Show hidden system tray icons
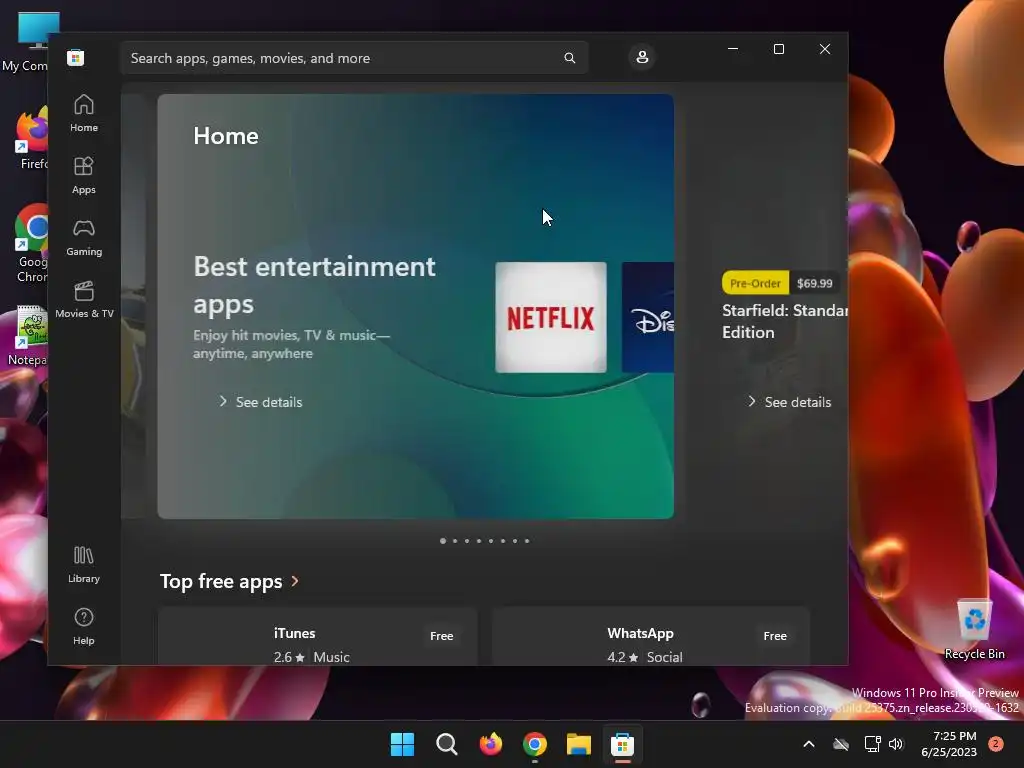This screenshot has width=1024, height=768. click(808, 744)
